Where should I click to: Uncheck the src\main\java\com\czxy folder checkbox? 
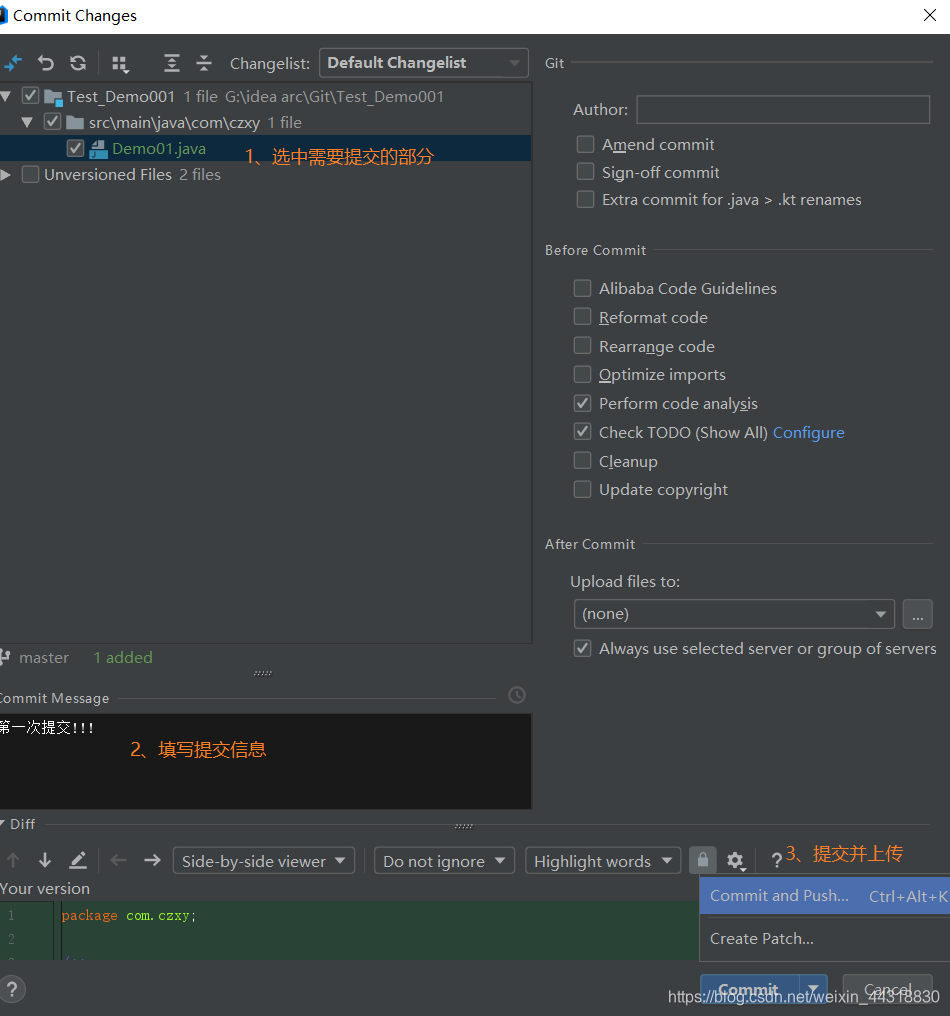[52, 122]
